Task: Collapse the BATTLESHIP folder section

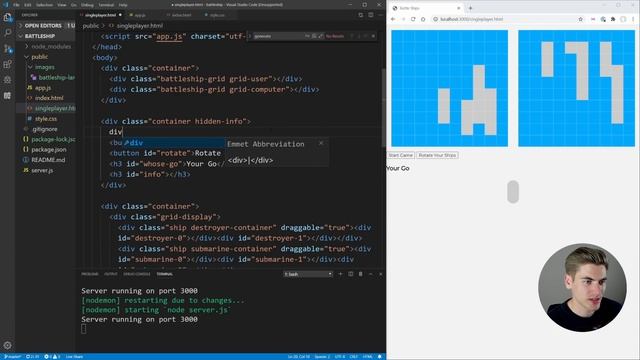Action: pos(46,36)
